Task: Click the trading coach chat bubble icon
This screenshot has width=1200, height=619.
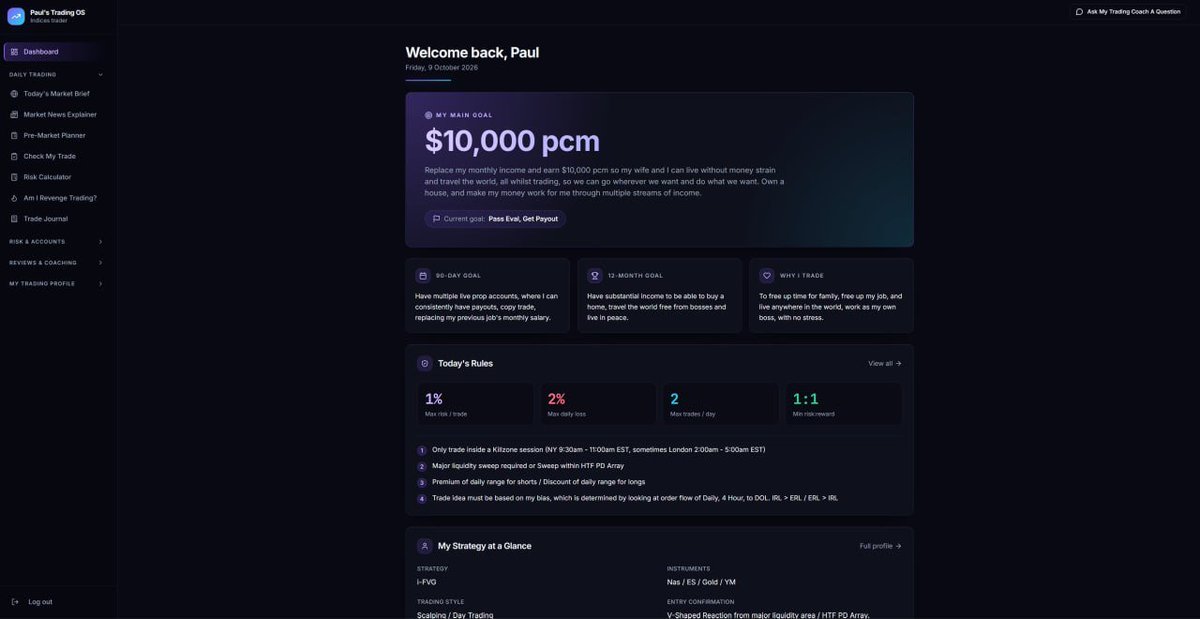Action: 1079,12
